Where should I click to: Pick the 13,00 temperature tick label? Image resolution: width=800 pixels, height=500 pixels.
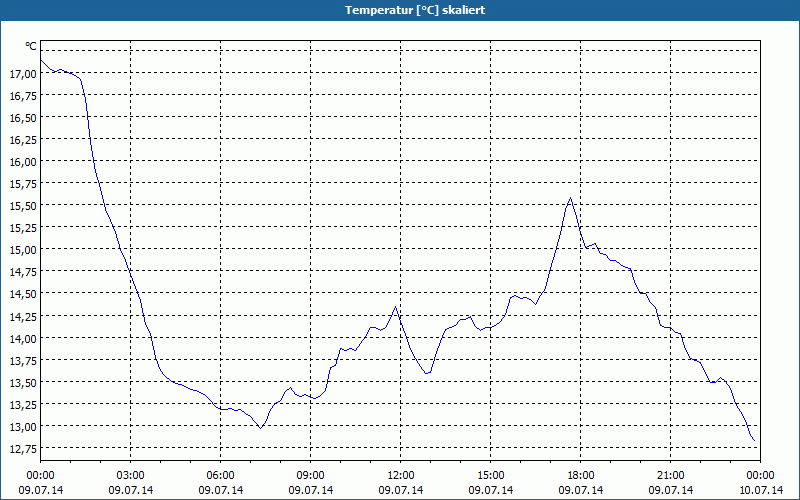pyautogui.click(x=23, y=426)
